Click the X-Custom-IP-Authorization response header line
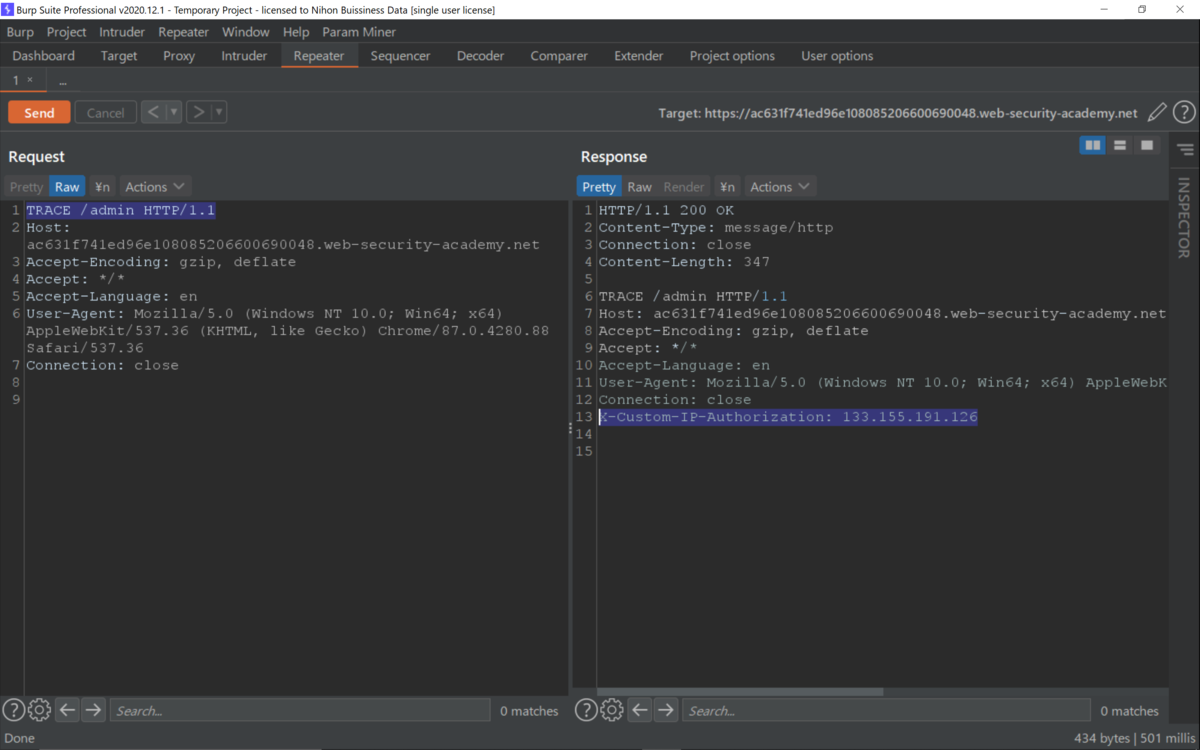Screen dimensions: 1200x750 click(788, 417)
